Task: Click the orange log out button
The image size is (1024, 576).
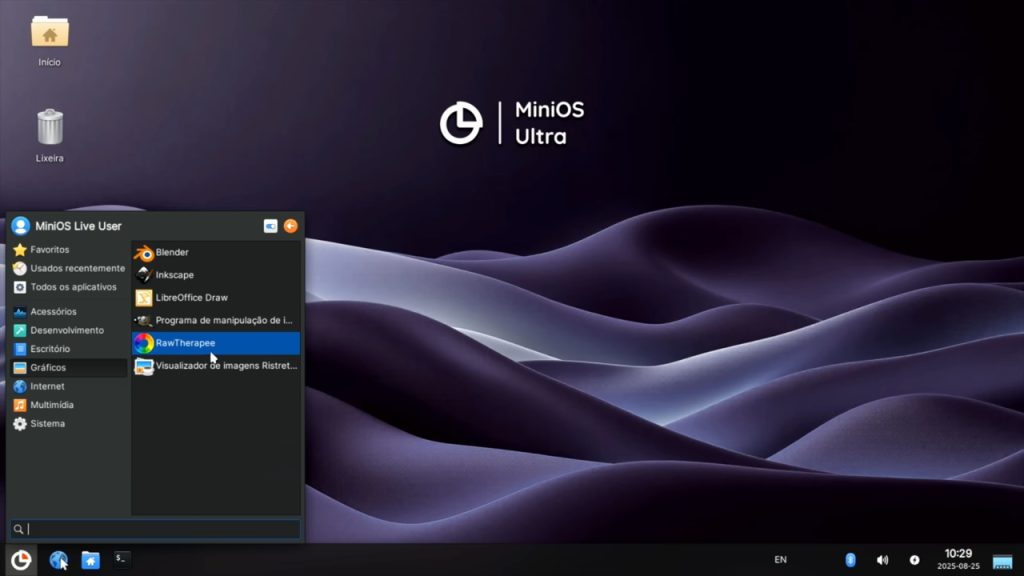Action: 291,226
